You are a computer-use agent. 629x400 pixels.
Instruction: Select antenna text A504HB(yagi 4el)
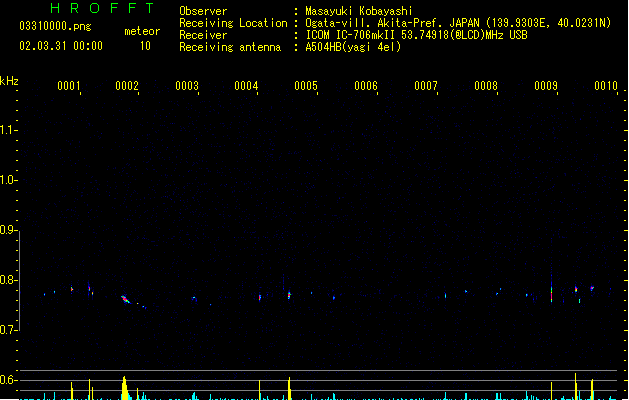[353, 47]
